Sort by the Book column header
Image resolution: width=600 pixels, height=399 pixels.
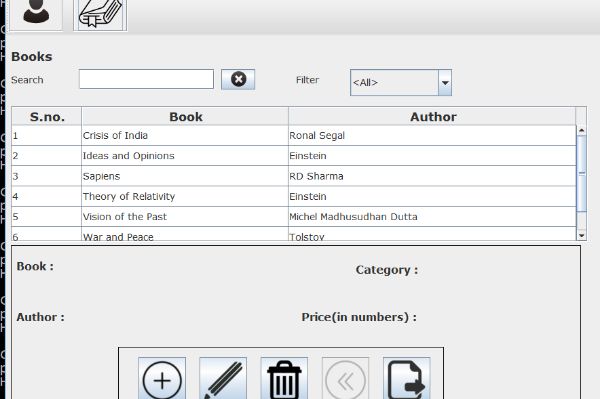(185, 117)
